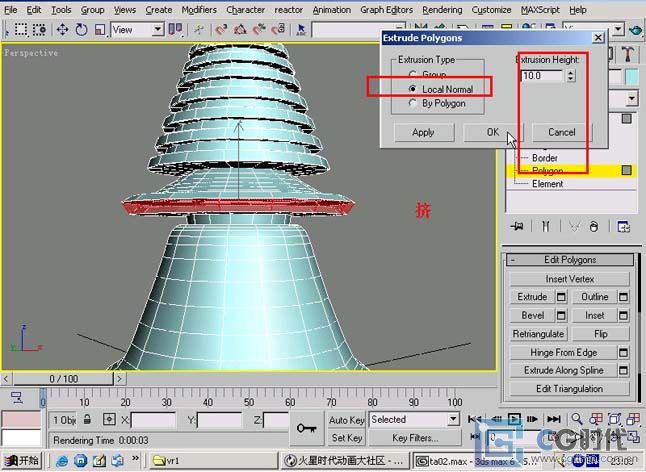
Task: Click the object color swatch in command panel
Action: (x=631, y=77)
